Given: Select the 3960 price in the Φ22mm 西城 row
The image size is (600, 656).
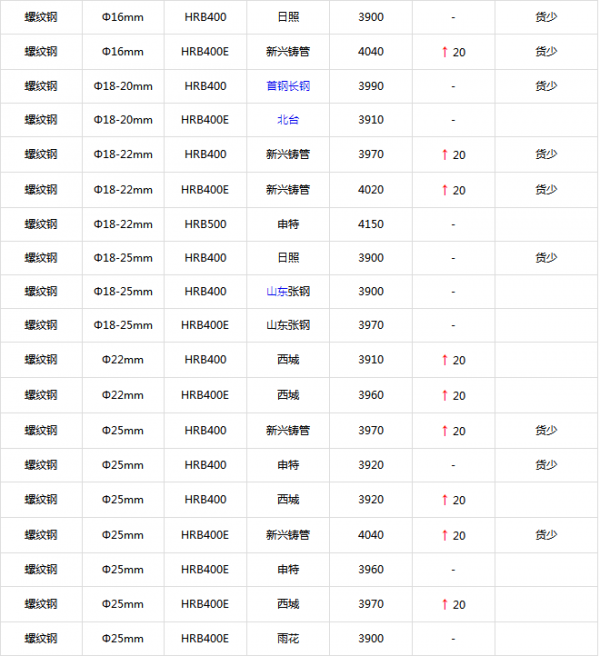Looking at the screenshot, I should pos(371,395).
